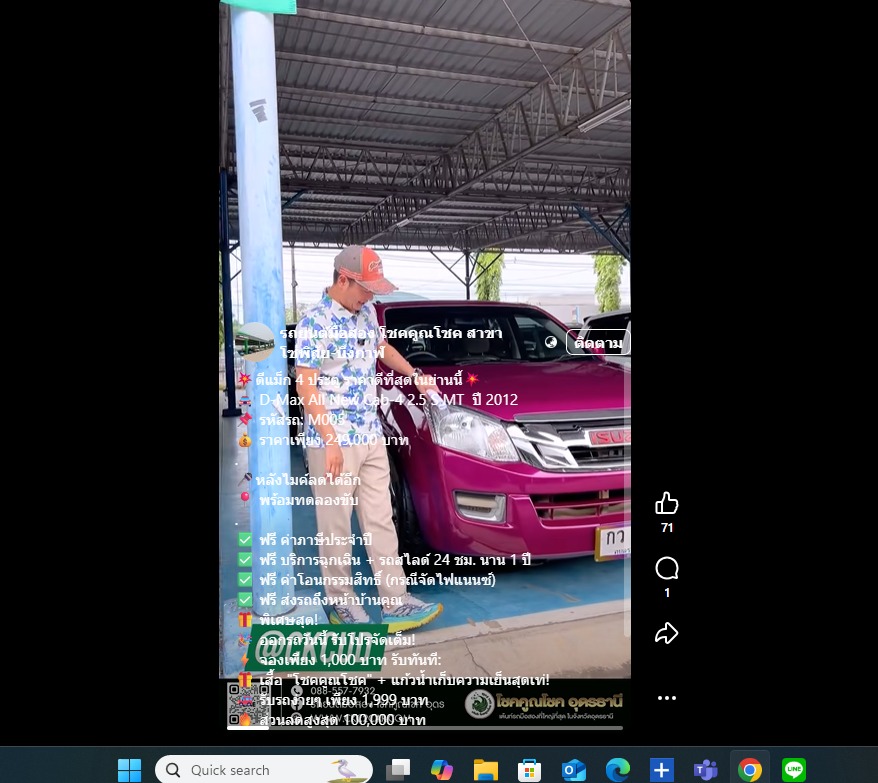Image resolution: width=878 pixels, height=783 pixels.
Task: Open File Explorer from the taskbar
Action: (485, 770)
